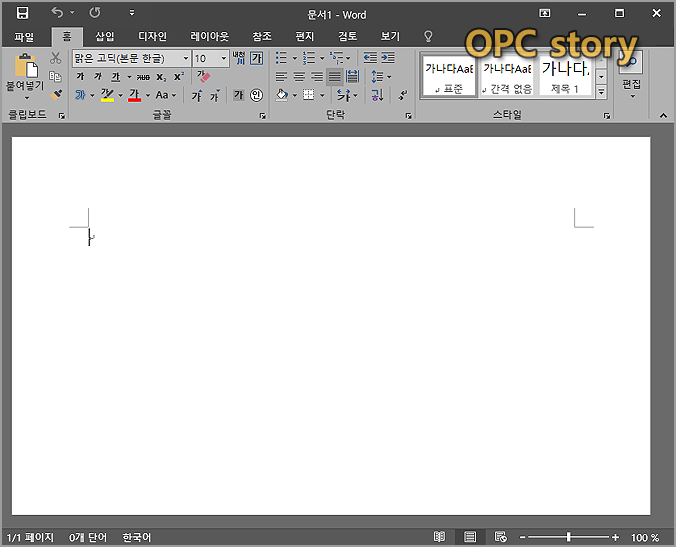This screenshot has width=676, height=547.
Task: Open the Change Case Aa dropdown
Action: [166, 95]
